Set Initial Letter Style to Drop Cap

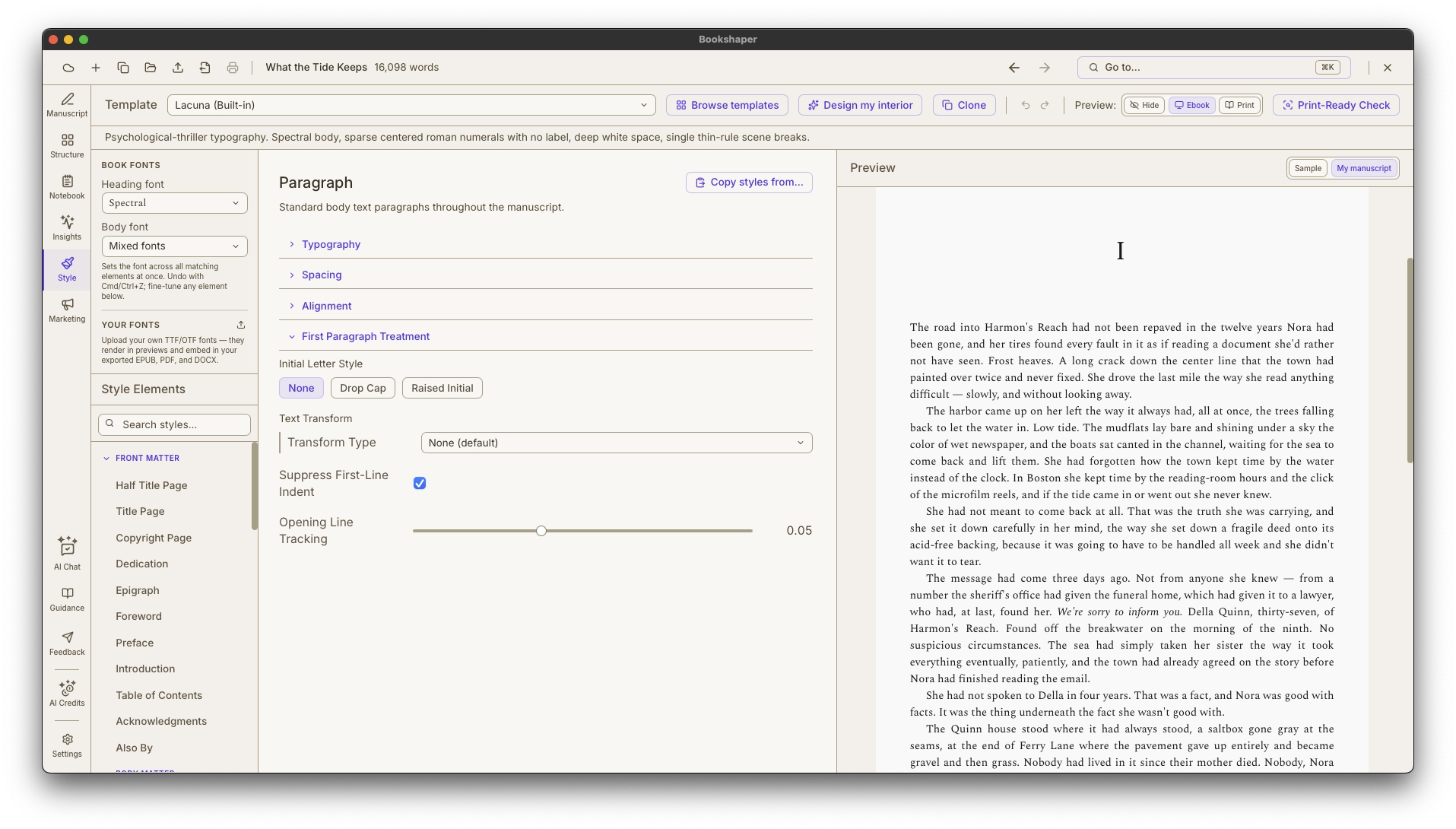[363, 388]
